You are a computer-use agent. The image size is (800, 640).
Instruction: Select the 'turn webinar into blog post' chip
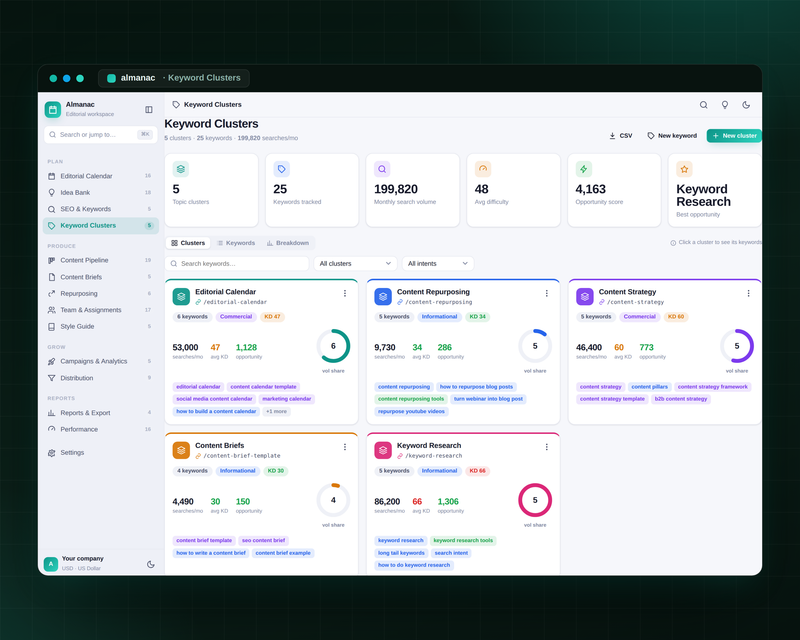pyautogui.click(x=488, y=399)
